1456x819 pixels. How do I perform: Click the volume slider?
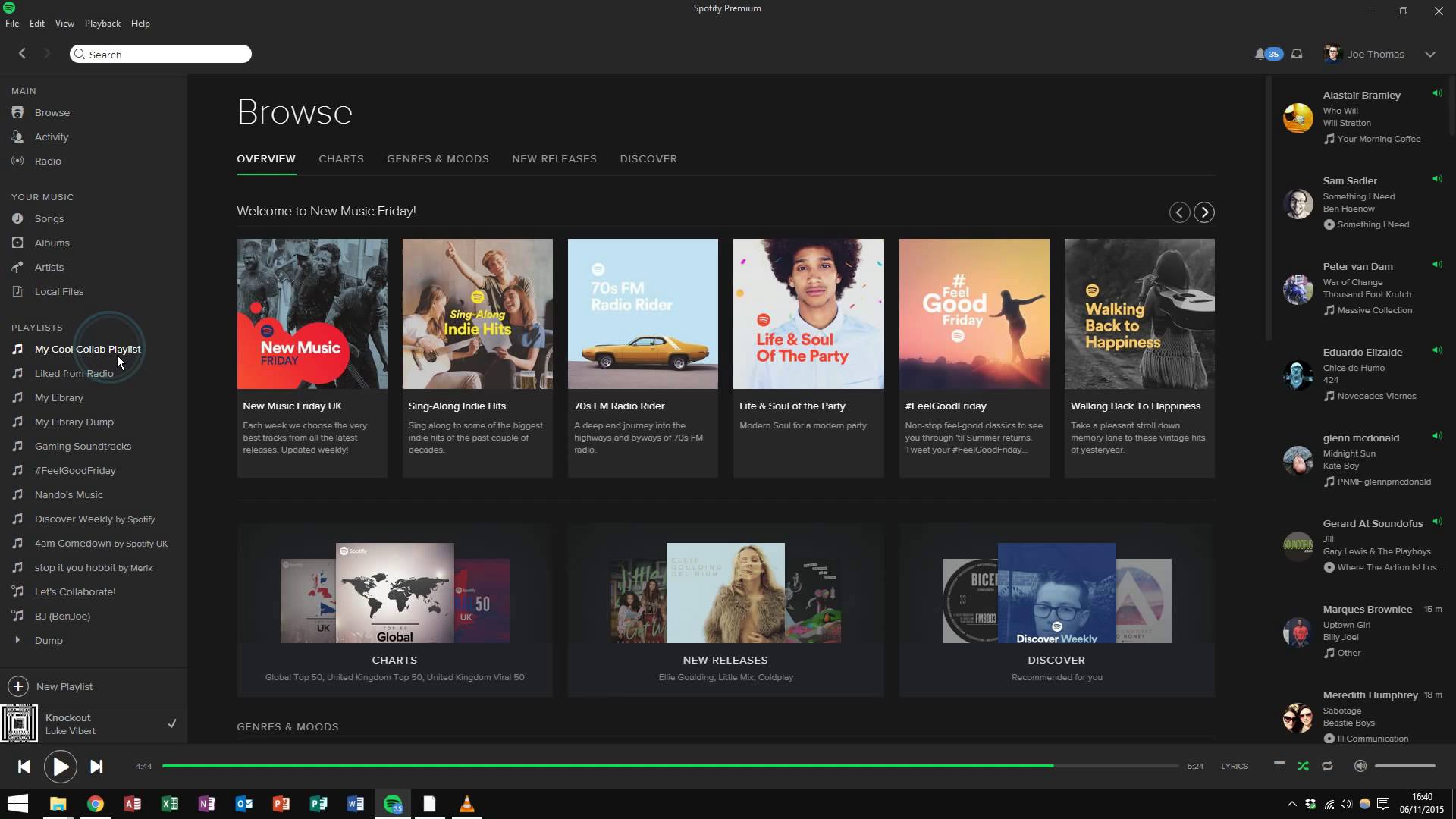[x=1404, y=766]
